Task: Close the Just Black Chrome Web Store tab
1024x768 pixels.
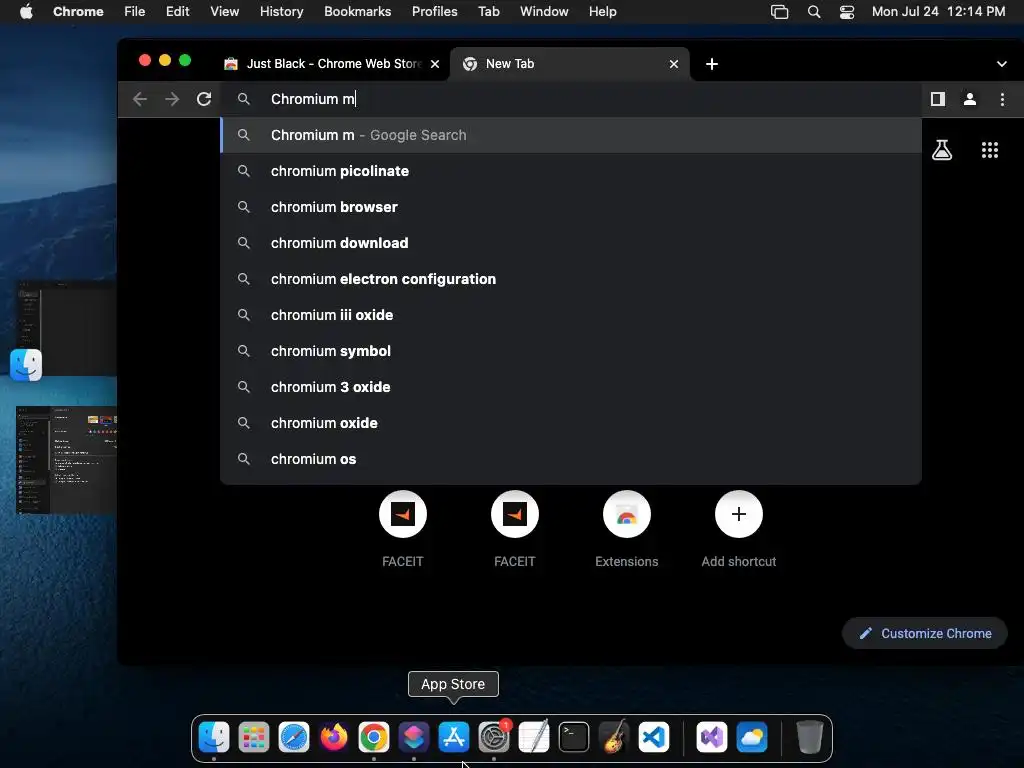Action: (x=435, y=64)
